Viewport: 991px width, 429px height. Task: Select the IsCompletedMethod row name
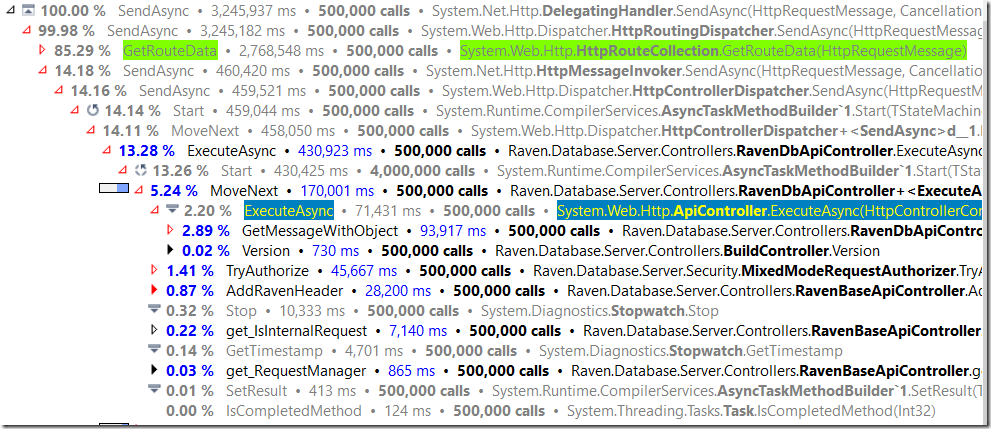click(x=294, y=411)
